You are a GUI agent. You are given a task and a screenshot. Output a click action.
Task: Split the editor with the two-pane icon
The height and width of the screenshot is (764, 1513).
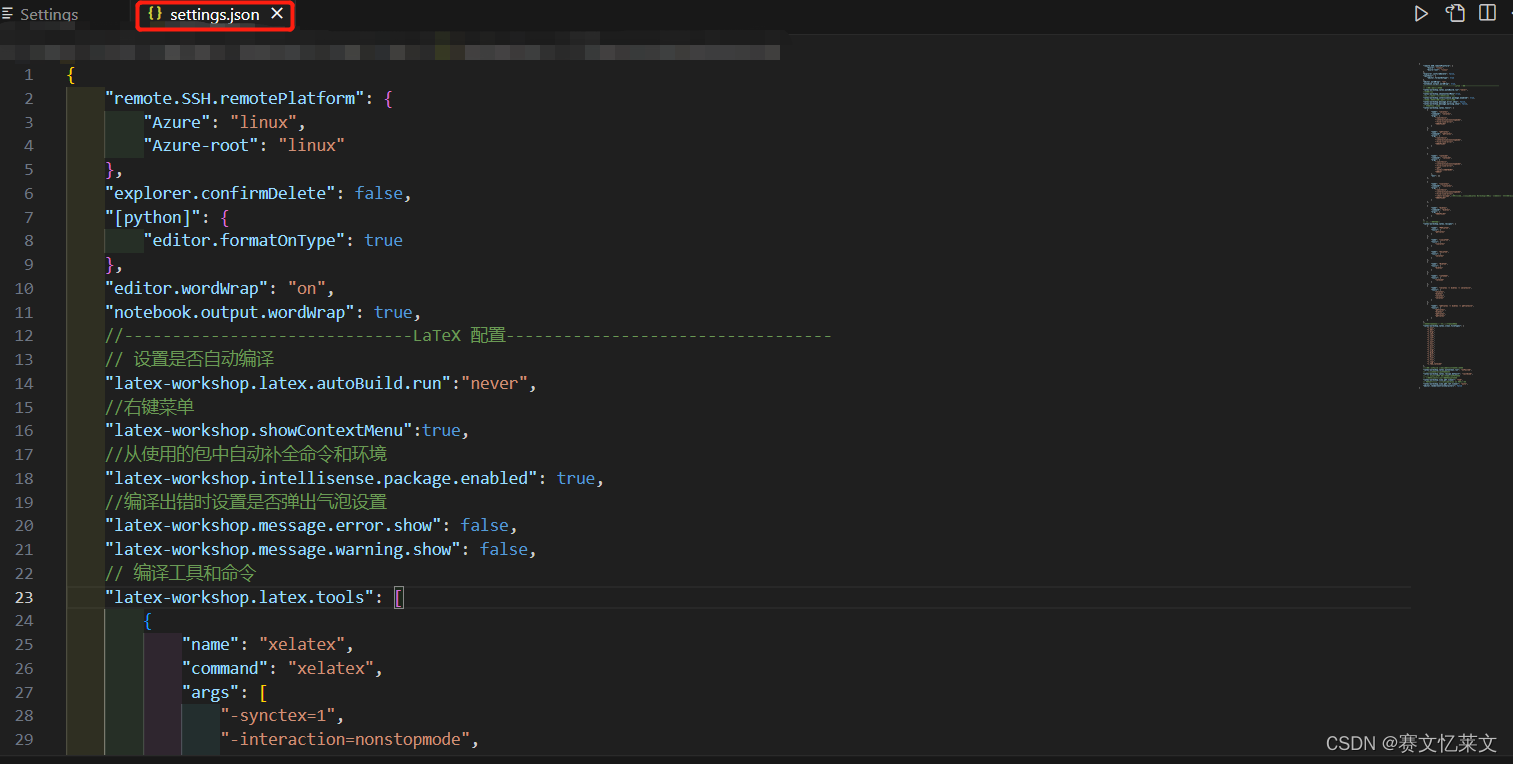[x=1488, y=14]
